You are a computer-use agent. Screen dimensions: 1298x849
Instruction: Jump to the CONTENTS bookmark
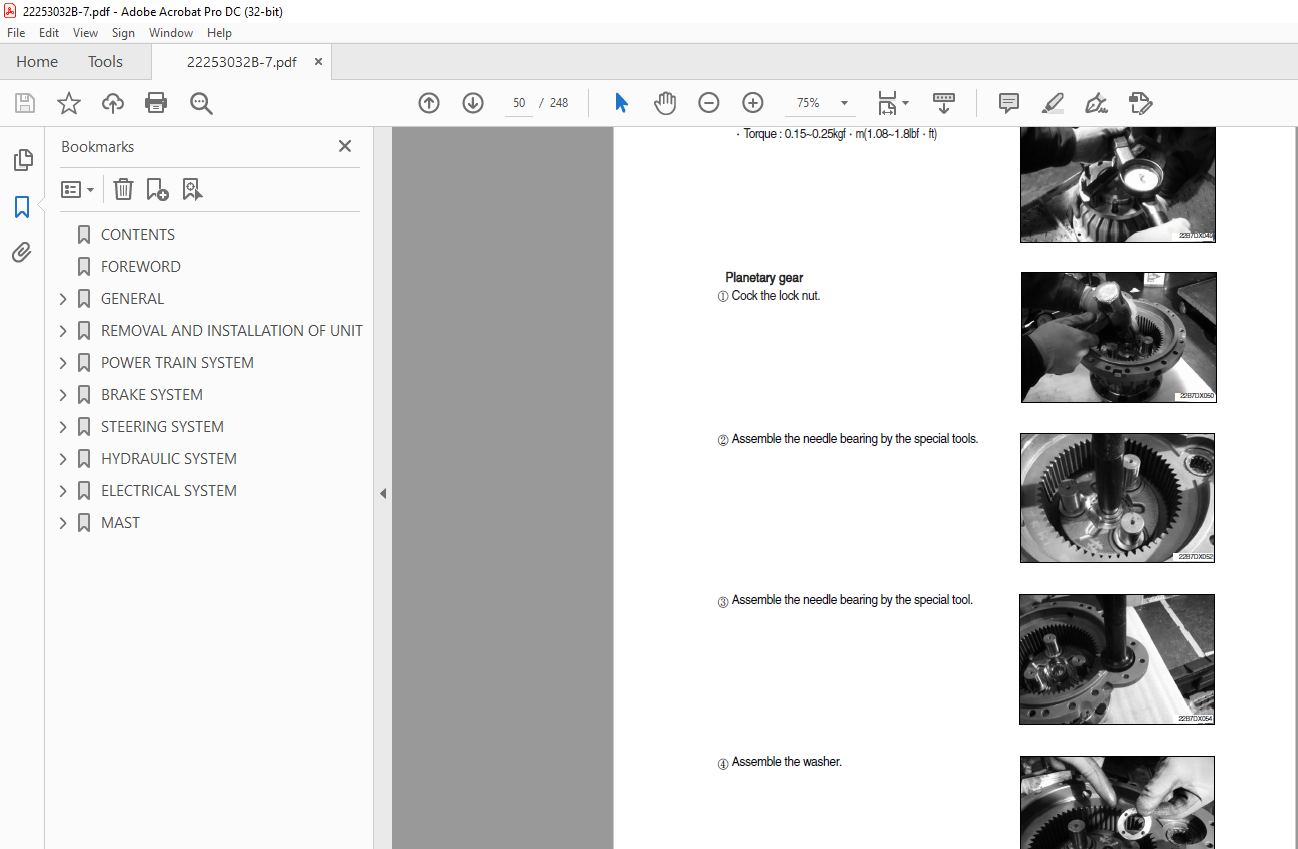(138, 235)
